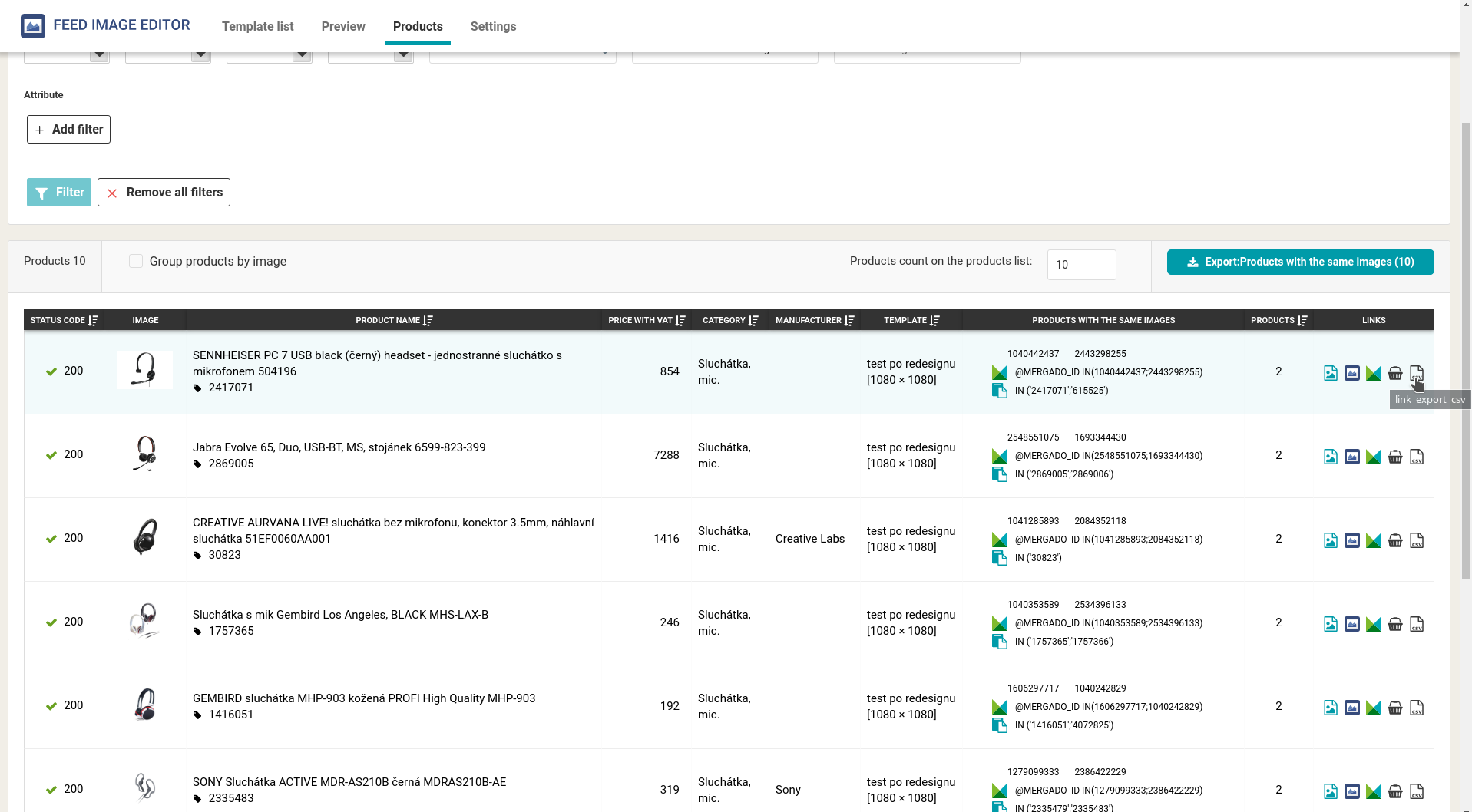Click the products count input field
Viewport: 1472px width, 812px height.
1081,265
